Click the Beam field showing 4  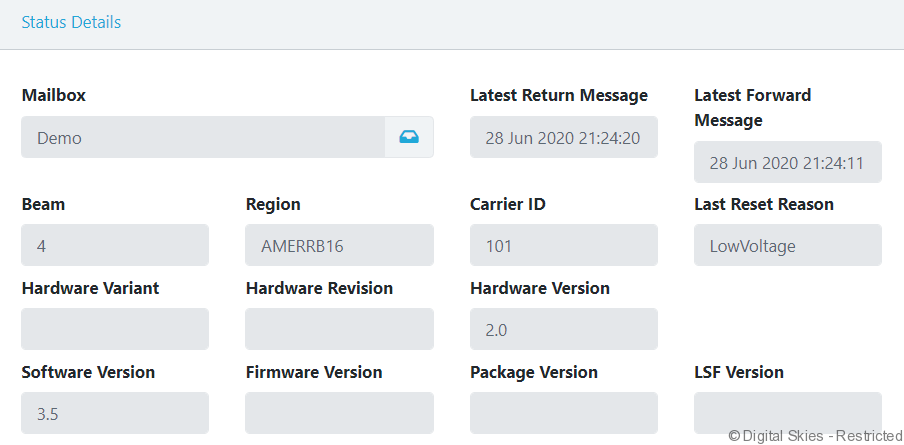pos(115,245)
